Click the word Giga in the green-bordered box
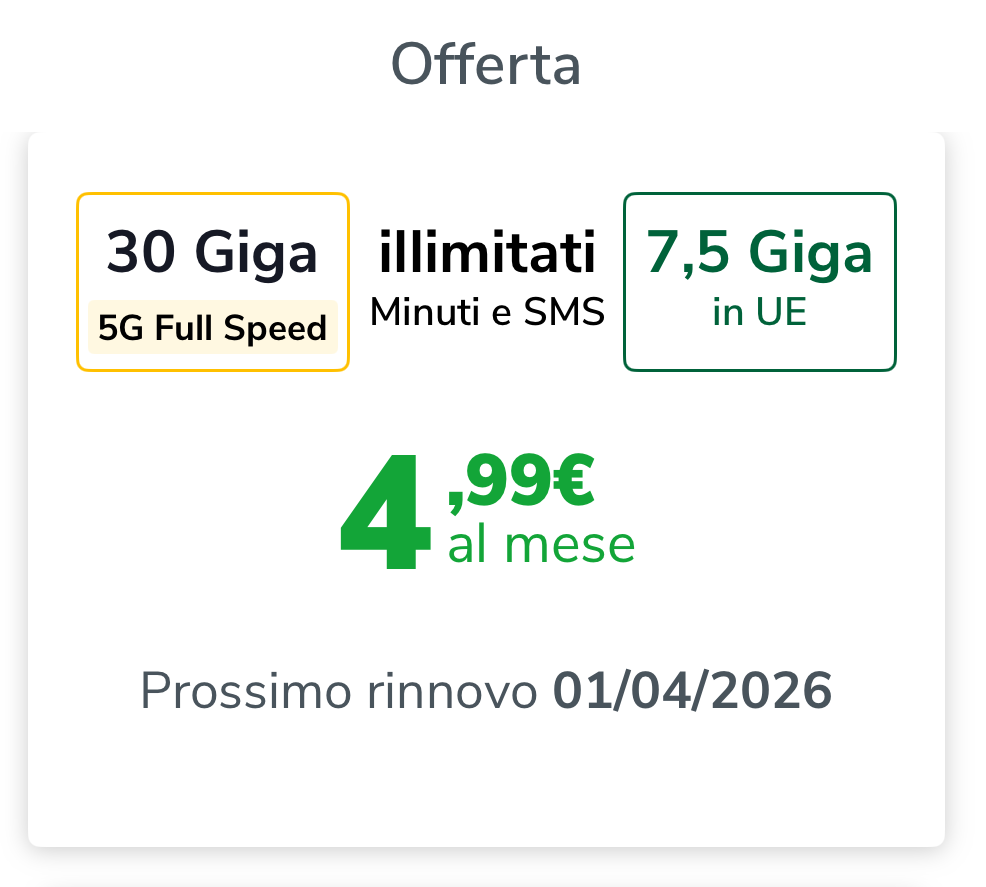 point(811,254)
